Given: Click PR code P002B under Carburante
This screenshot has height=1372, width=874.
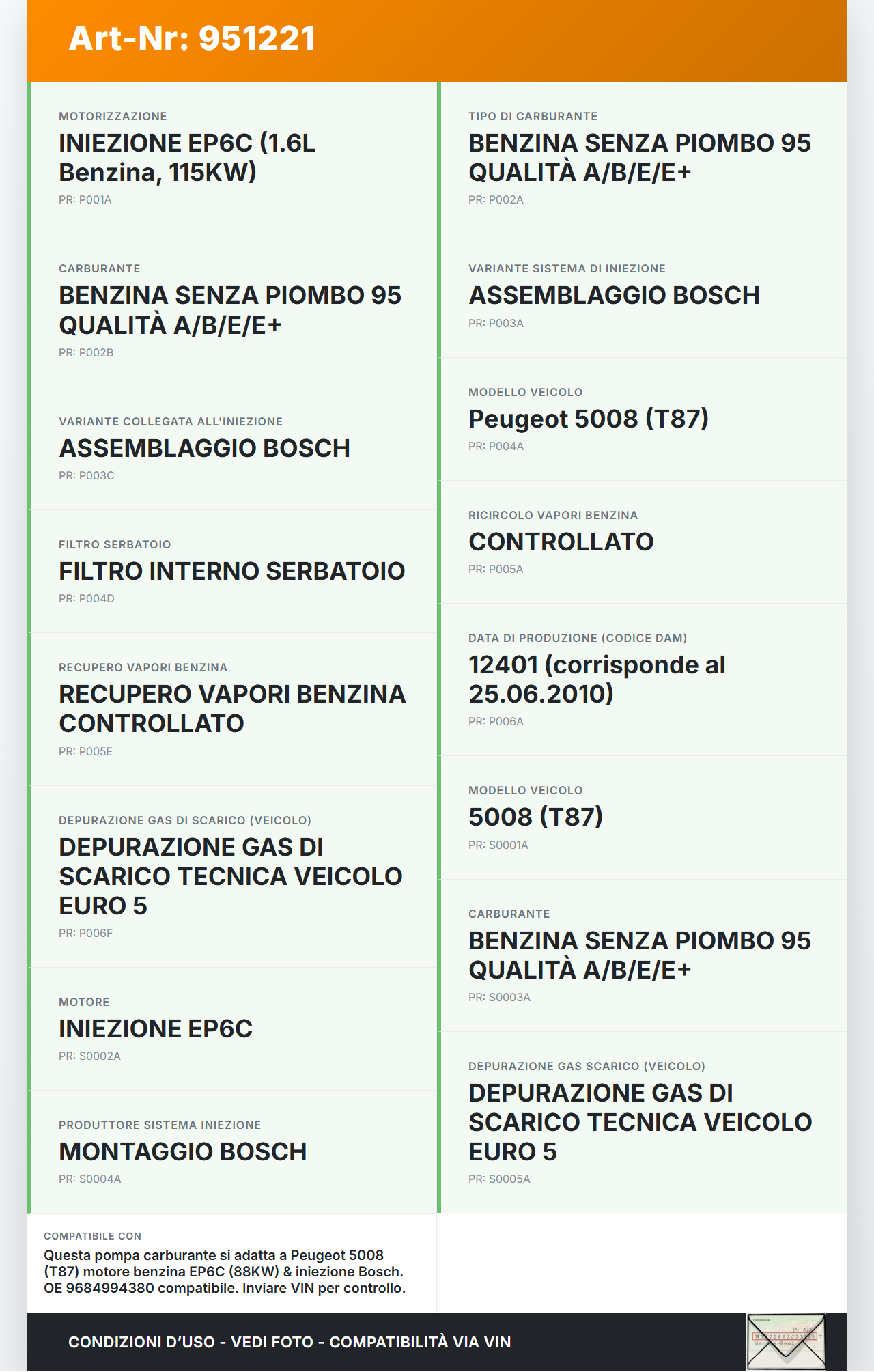Looking at the screenshot, I should click(x=86, y=353).
